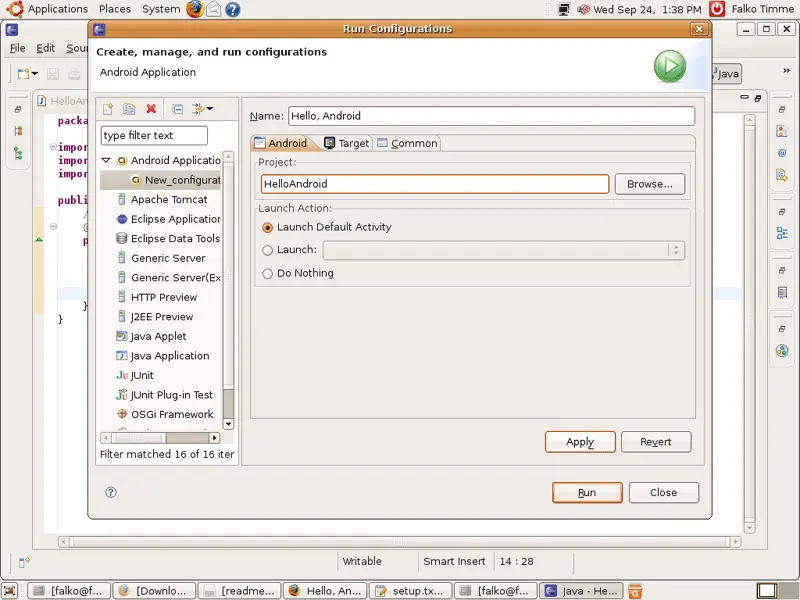Switch to the setup.txt taskbar window

coord(410,591)
